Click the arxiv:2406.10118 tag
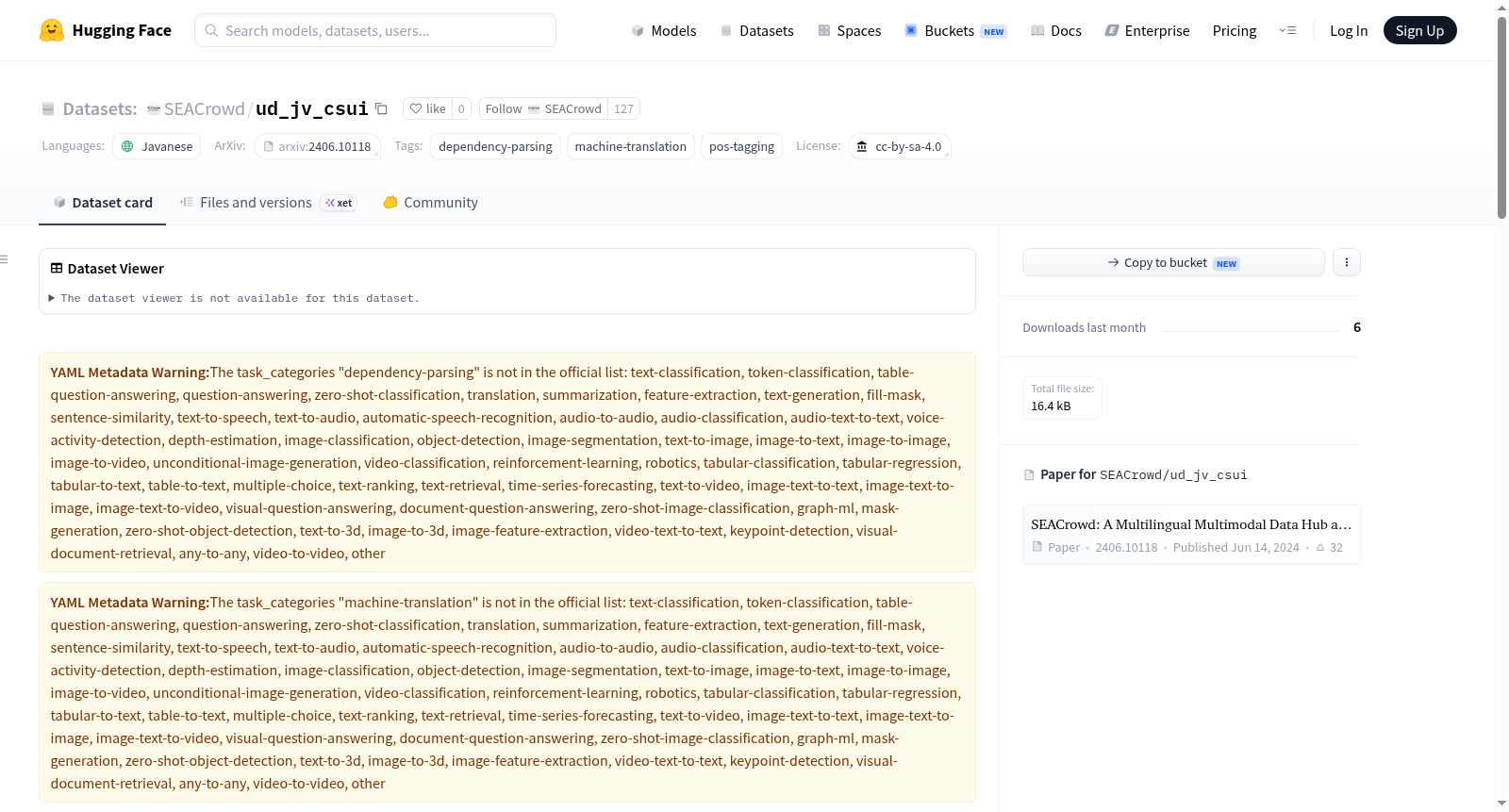This screenshot has width=1509, height=812. pyautogui.click(x=317, y=146)
